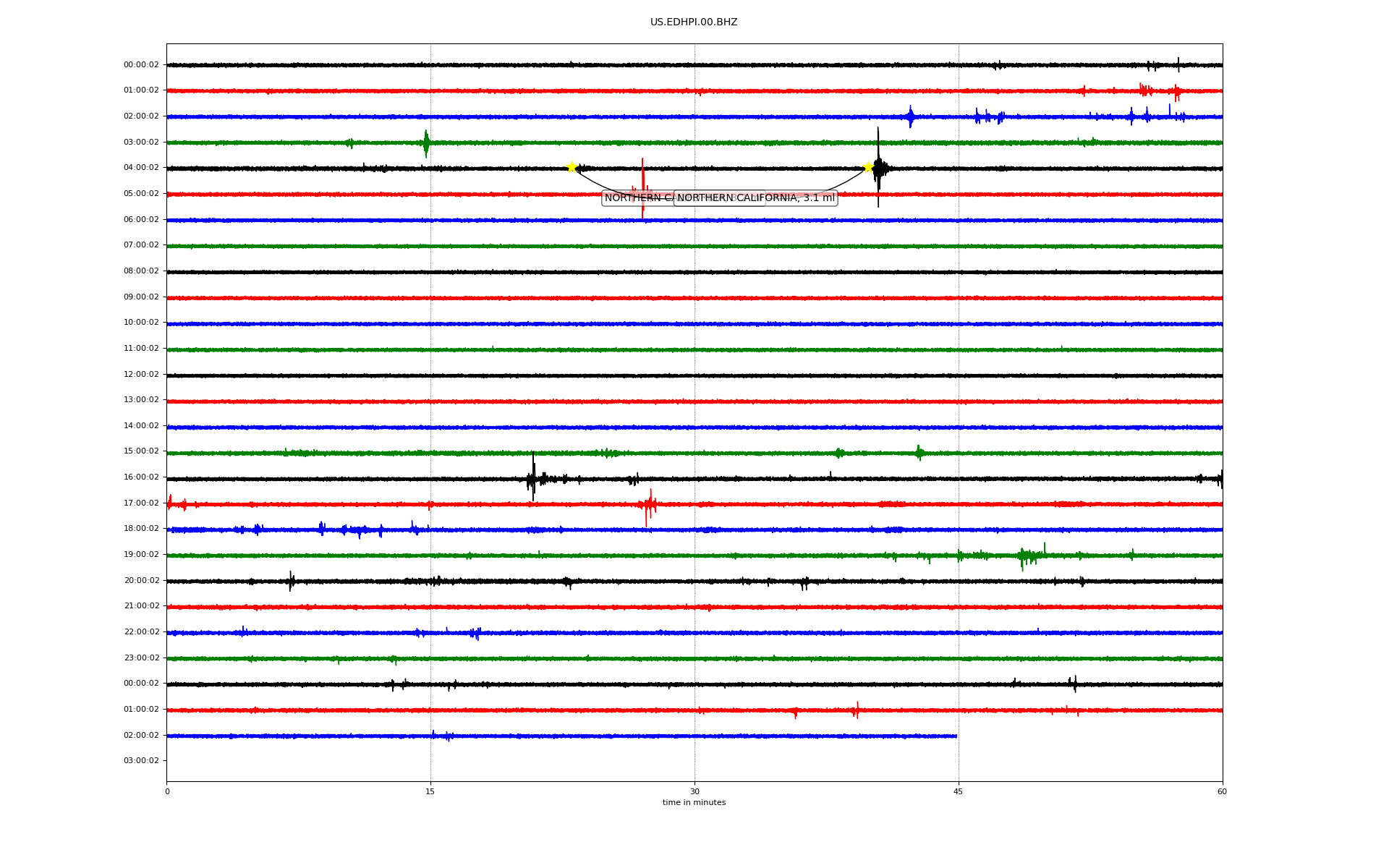Click the 30 tick label on x-axis
This screenshot has height=868, width=1389.
point(694,791)
